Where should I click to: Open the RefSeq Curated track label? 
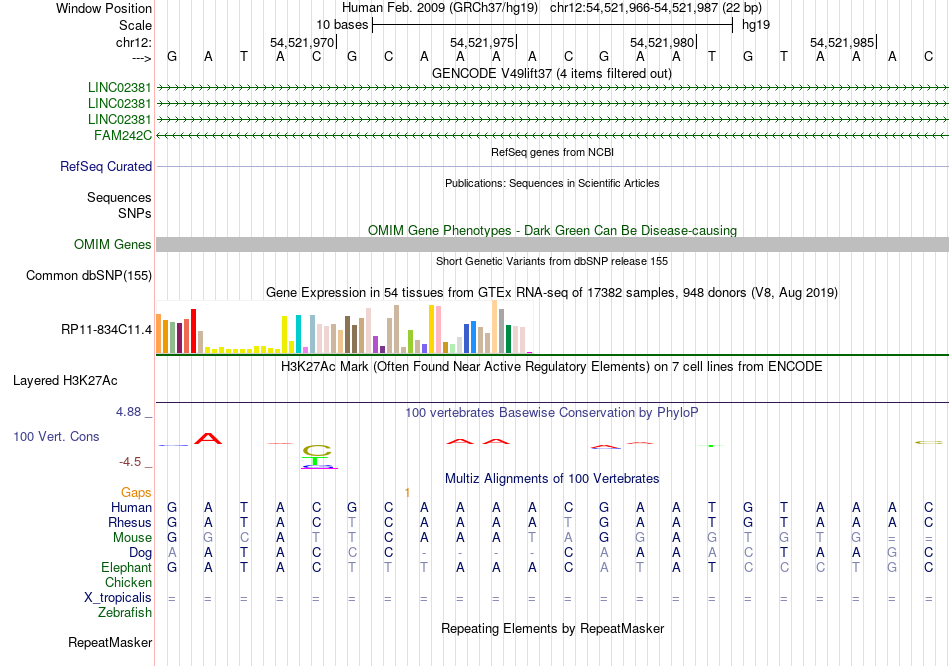106,166
